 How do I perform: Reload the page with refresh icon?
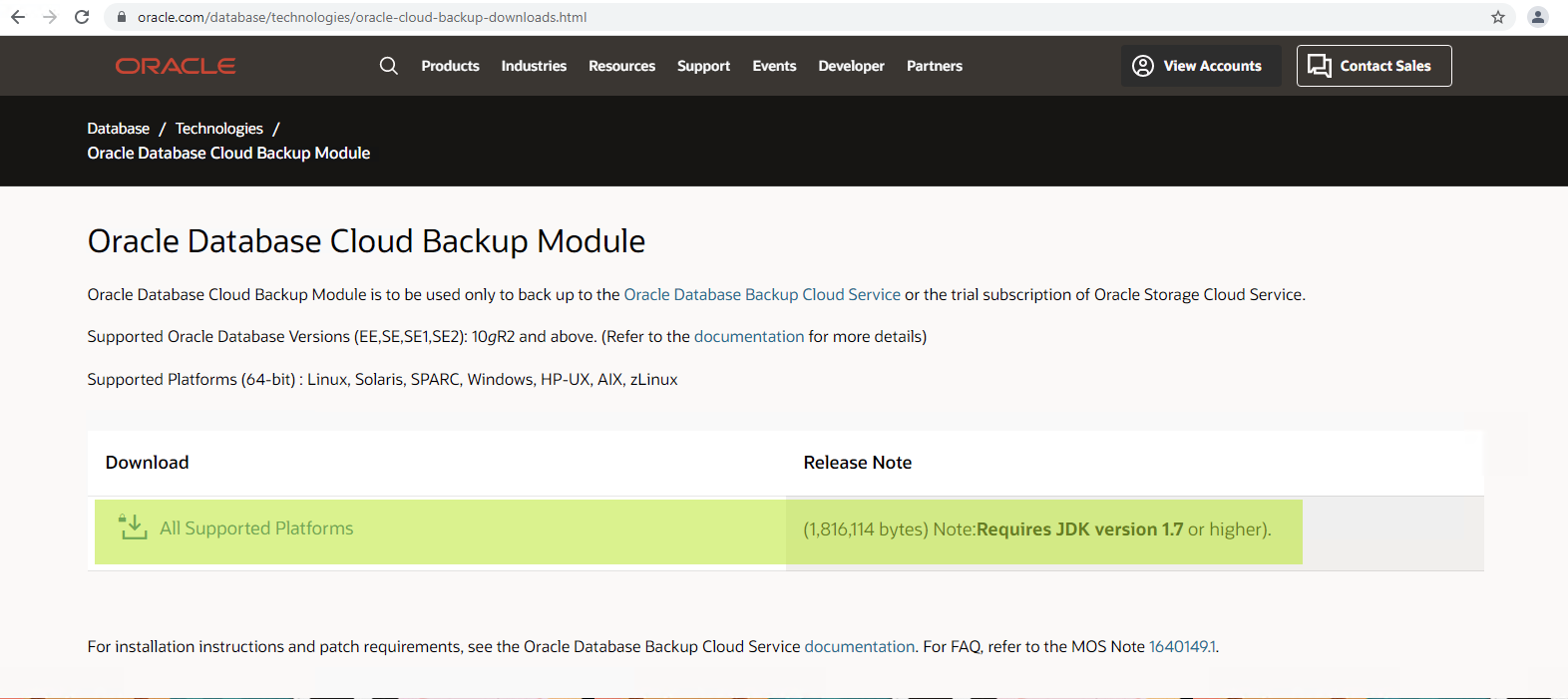coord(82,17)
